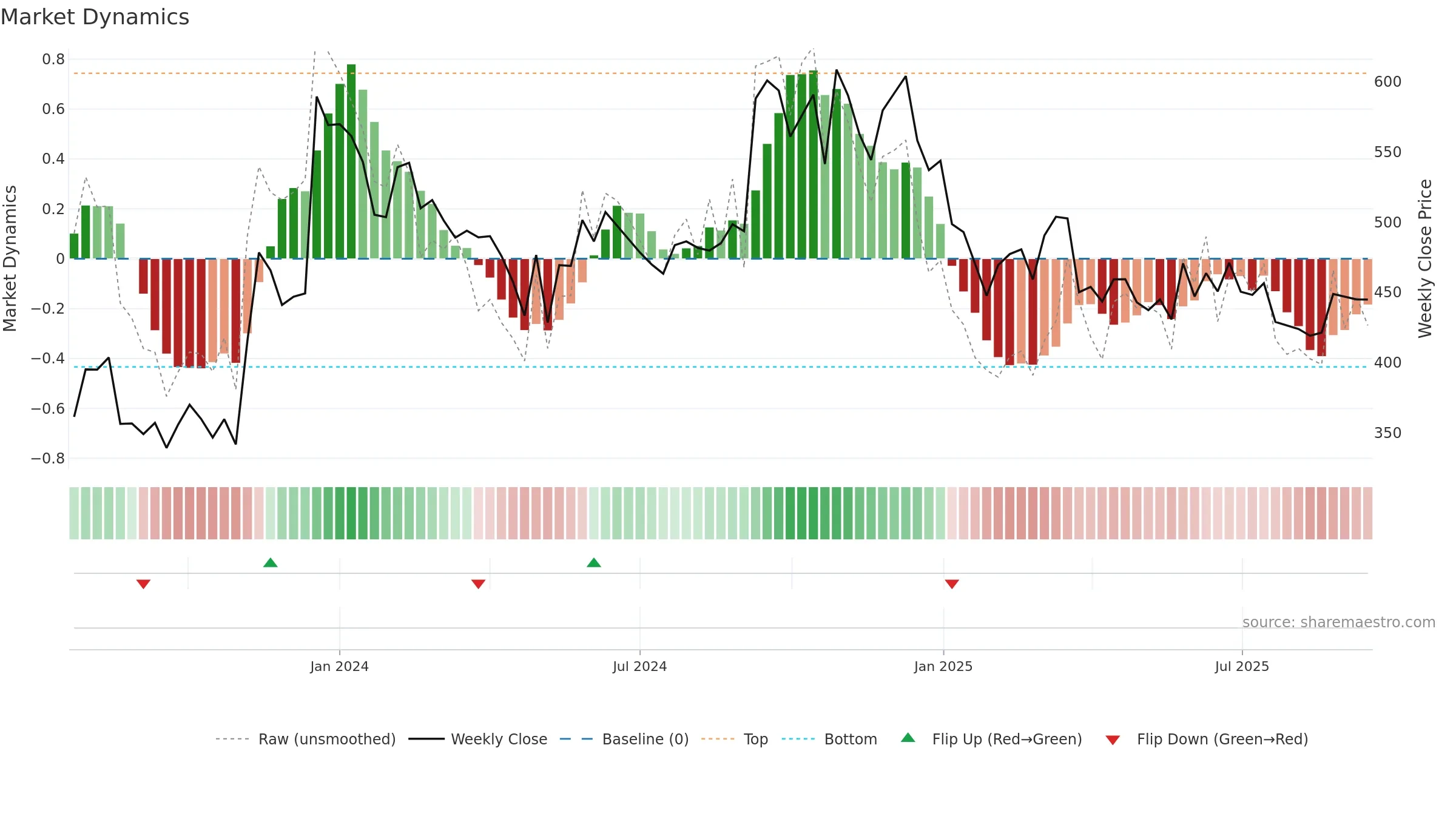Click the first red flip-down marker before Jan 2024

(143, 584)
